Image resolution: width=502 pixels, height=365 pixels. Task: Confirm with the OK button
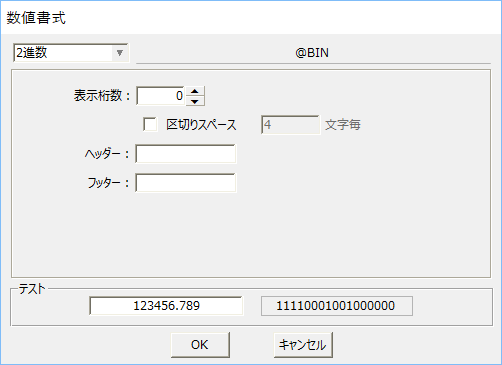(x=200, y=345)
